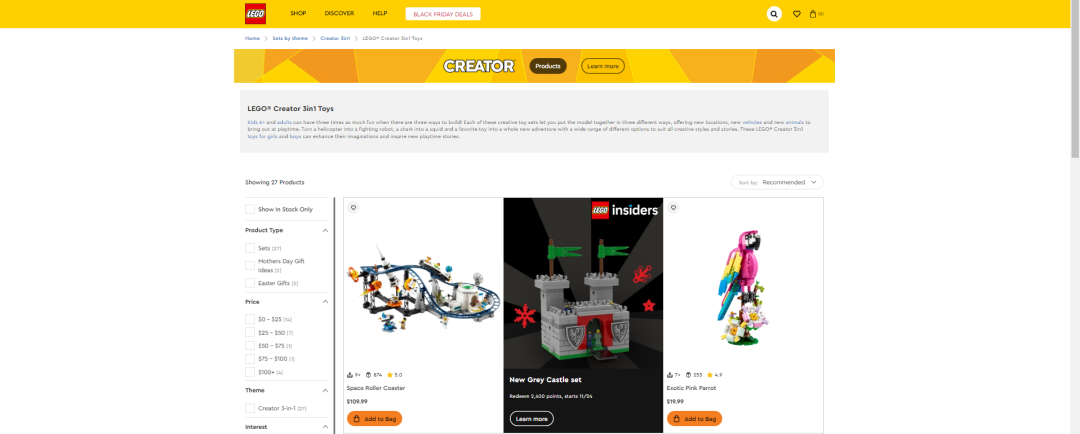Viewport: 1080px width, 434px height.
Task: Click the star rating on Exotic Pink Parrot
Action: click(714, 375)
